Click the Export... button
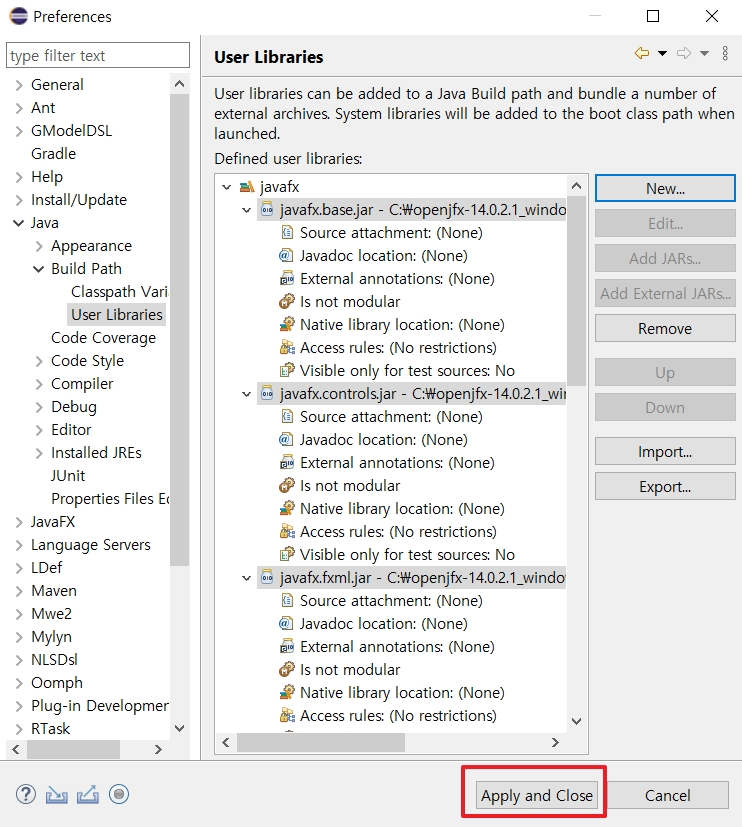 click(x=665, y=486)
